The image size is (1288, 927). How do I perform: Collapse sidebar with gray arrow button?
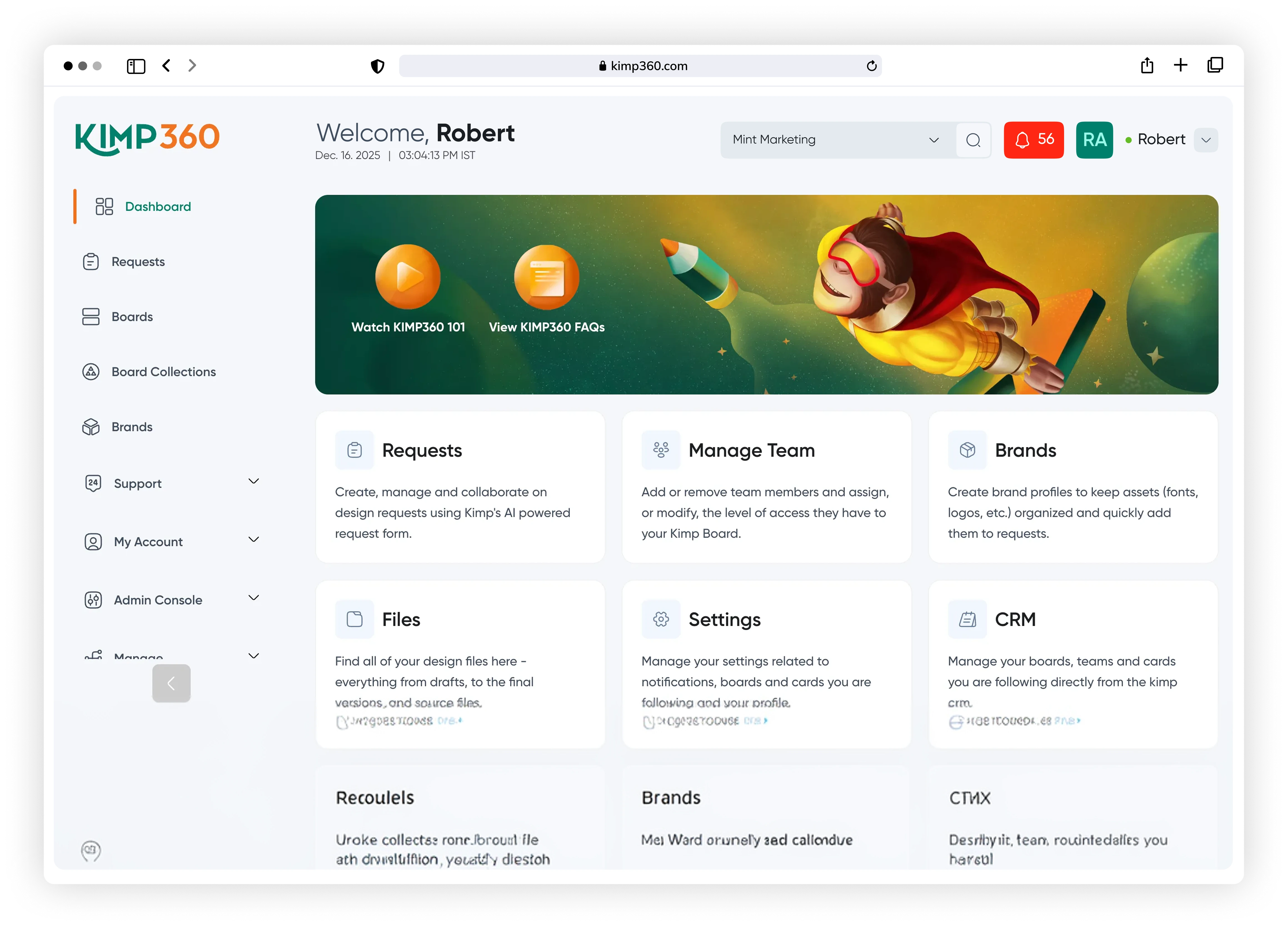coord(171,683)
